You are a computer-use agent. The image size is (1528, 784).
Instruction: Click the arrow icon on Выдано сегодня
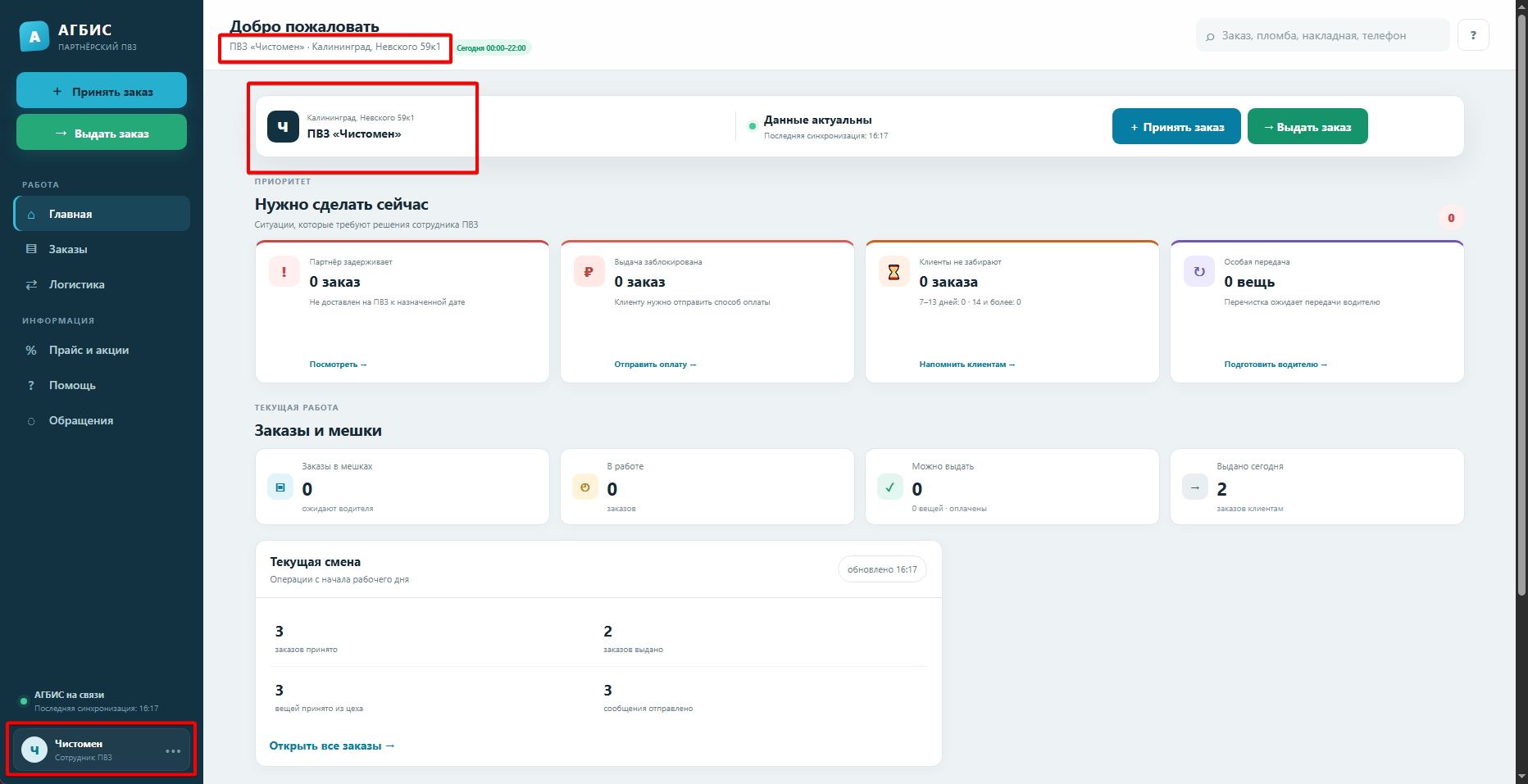coord(1195,487)
